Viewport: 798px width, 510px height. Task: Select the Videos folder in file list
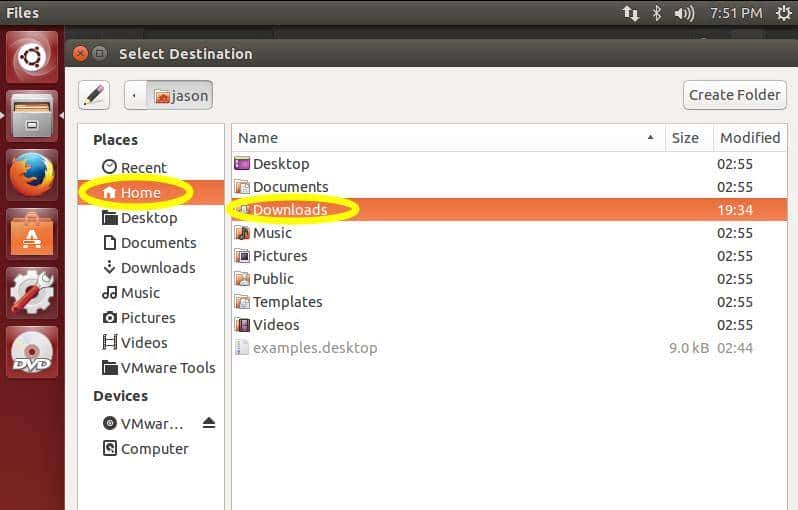coord(510,324)
